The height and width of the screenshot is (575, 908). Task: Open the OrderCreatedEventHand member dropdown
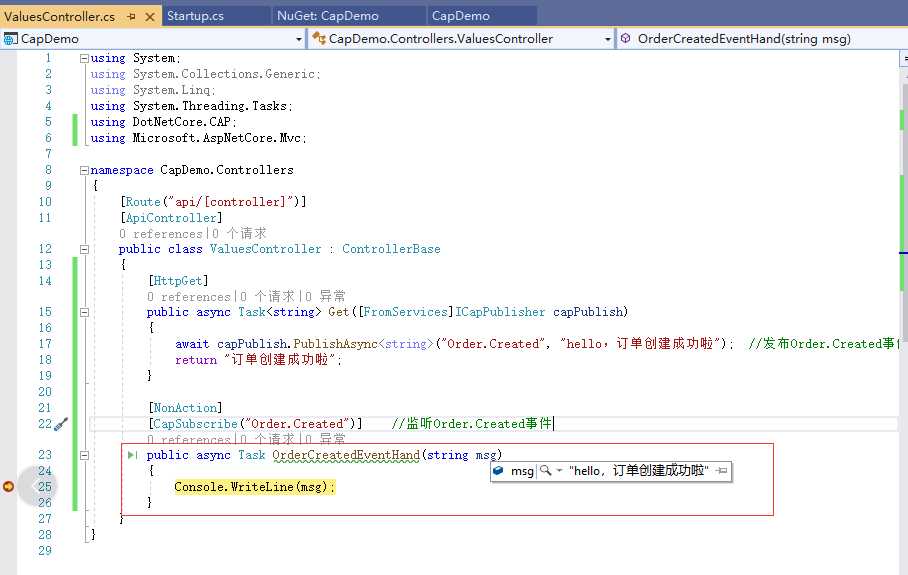pos(761,39)
